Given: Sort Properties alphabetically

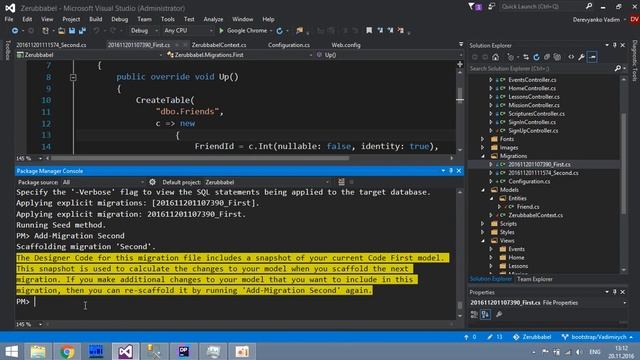Looking at the screenshot, I should point(485,314).
